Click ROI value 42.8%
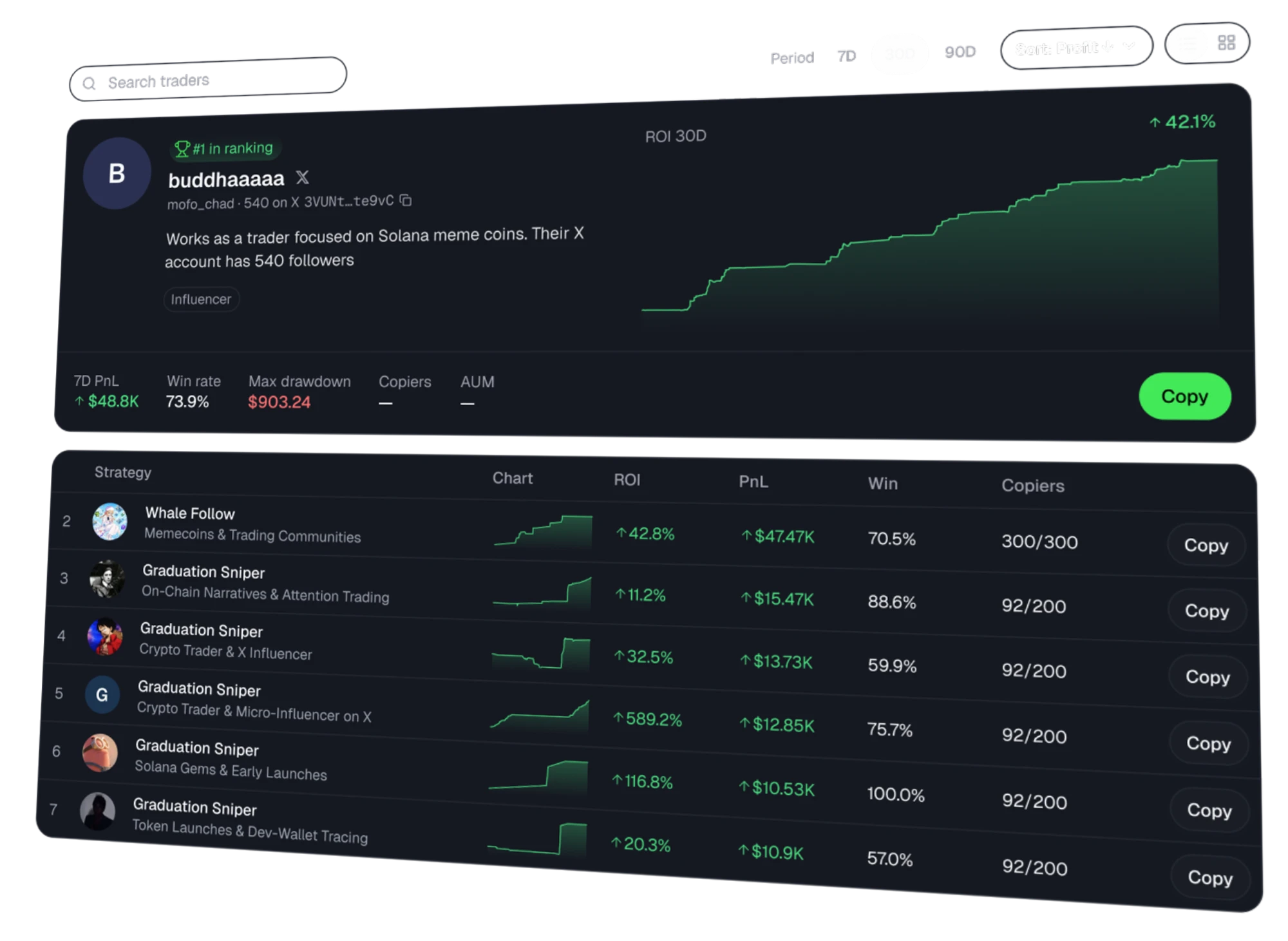 645,533
